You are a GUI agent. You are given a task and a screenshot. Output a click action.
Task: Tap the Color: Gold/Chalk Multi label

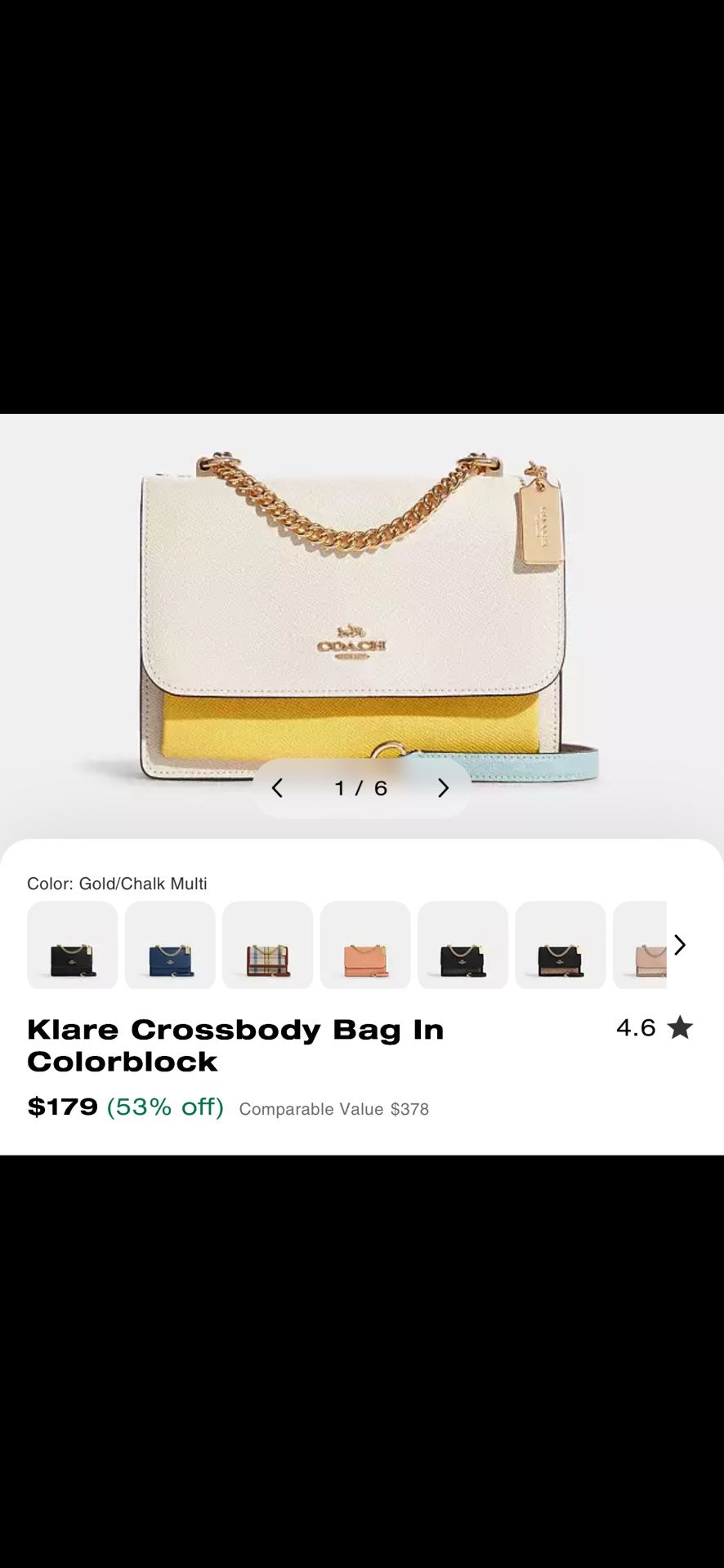(x=117, y=884)
